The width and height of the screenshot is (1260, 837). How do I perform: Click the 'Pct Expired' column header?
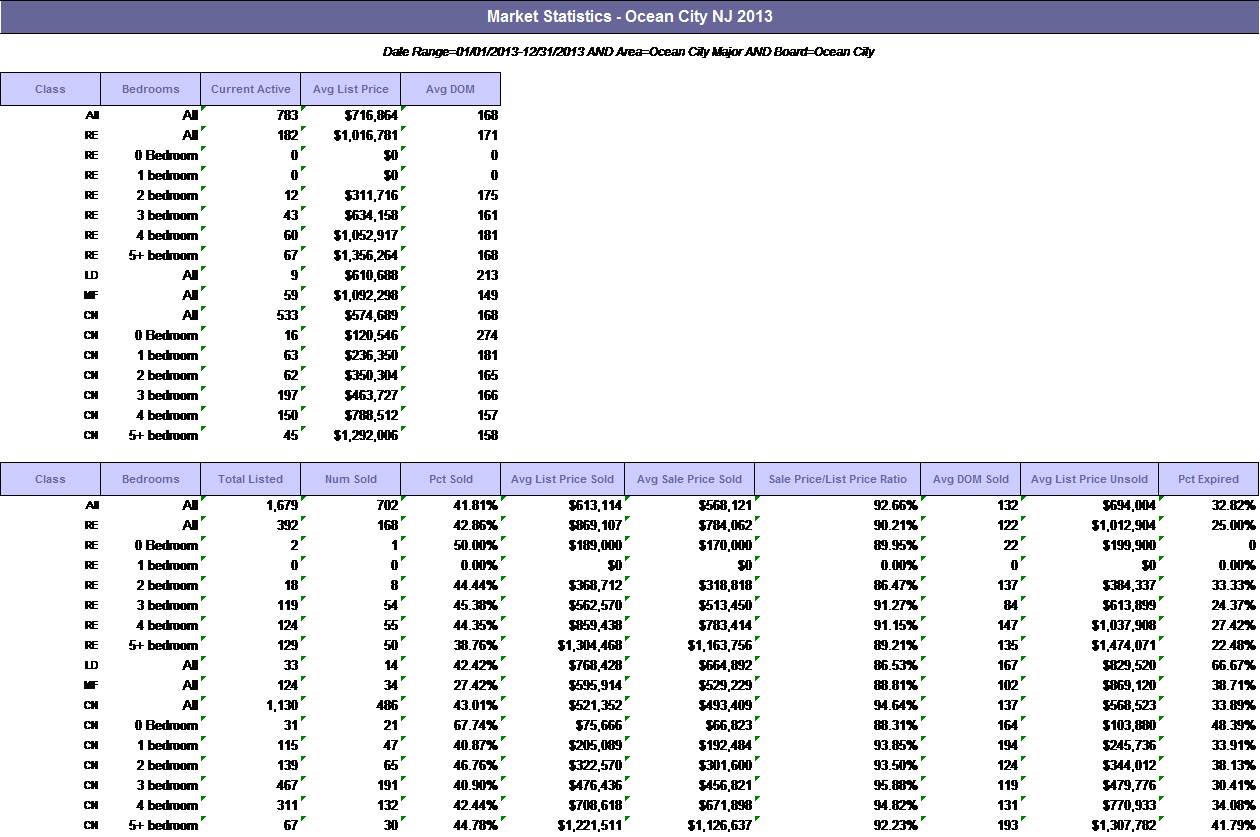[x=1209, y=479]
